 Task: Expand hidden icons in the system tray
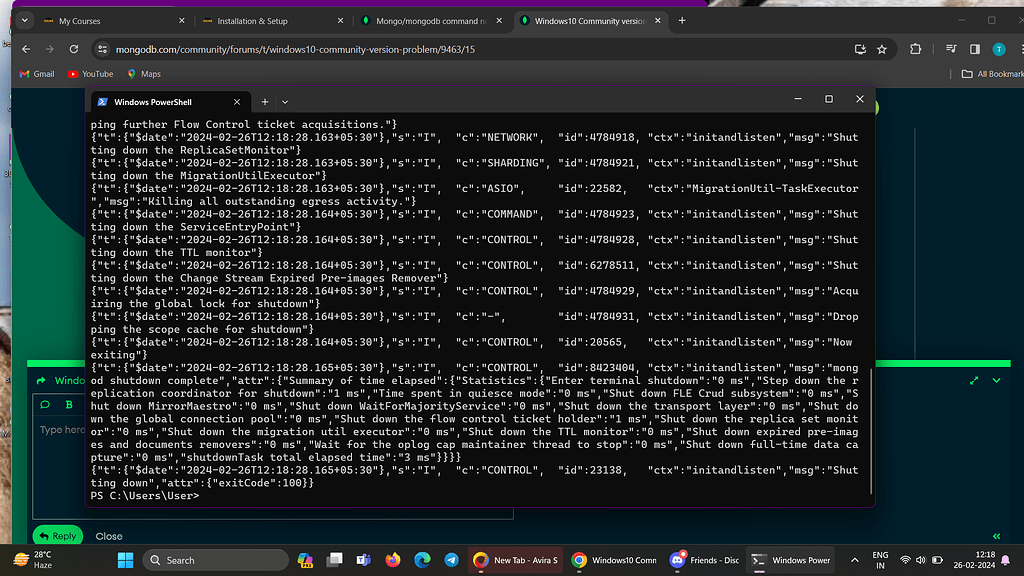click(853, 560)
